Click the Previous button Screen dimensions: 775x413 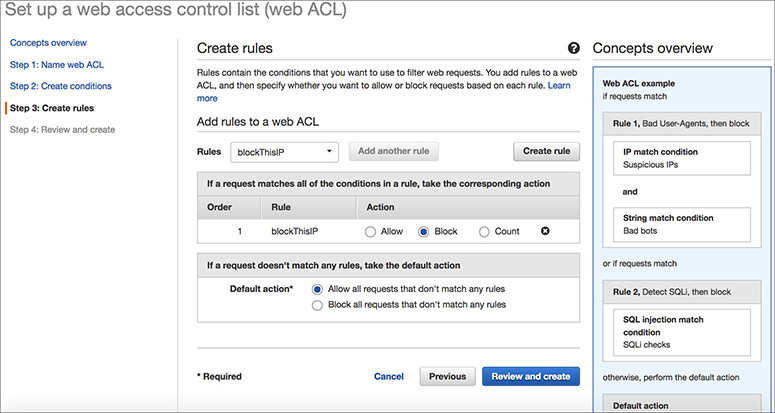(447, 376)
